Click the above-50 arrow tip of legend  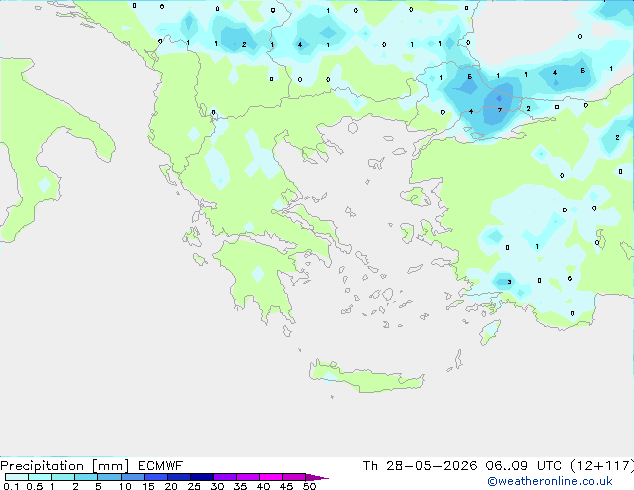click(317, 477)
